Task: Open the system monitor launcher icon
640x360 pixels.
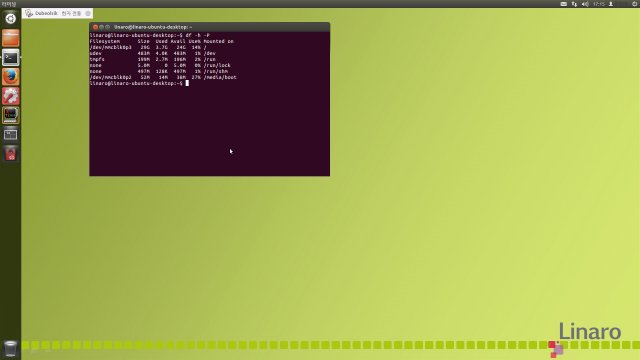Action: pyautogui.click(x=11, y=115)
